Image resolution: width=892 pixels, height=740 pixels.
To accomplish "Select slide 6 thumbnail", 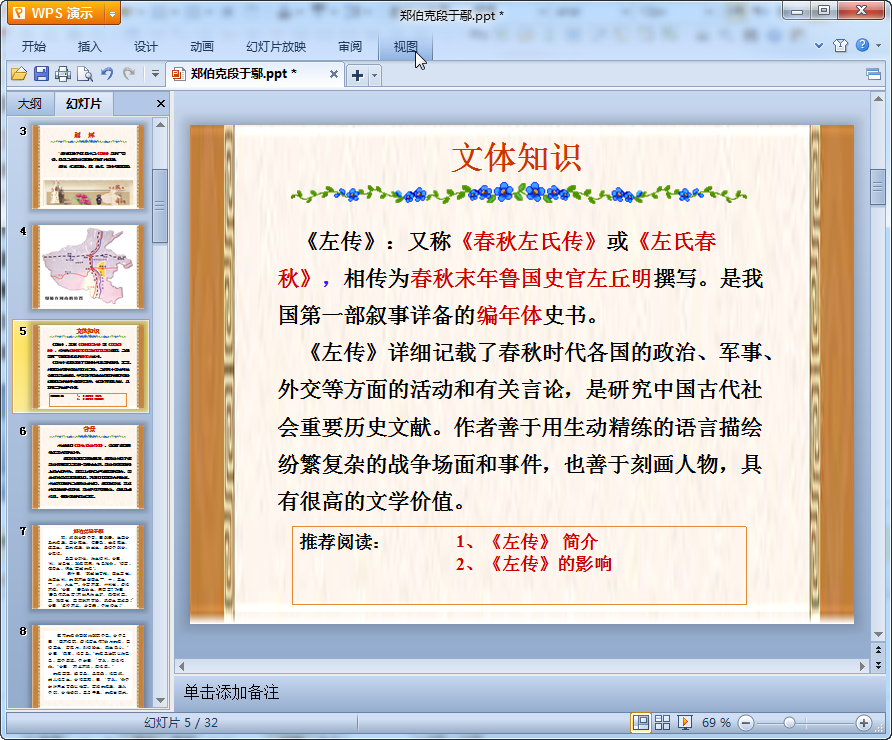I will point(88,467).
